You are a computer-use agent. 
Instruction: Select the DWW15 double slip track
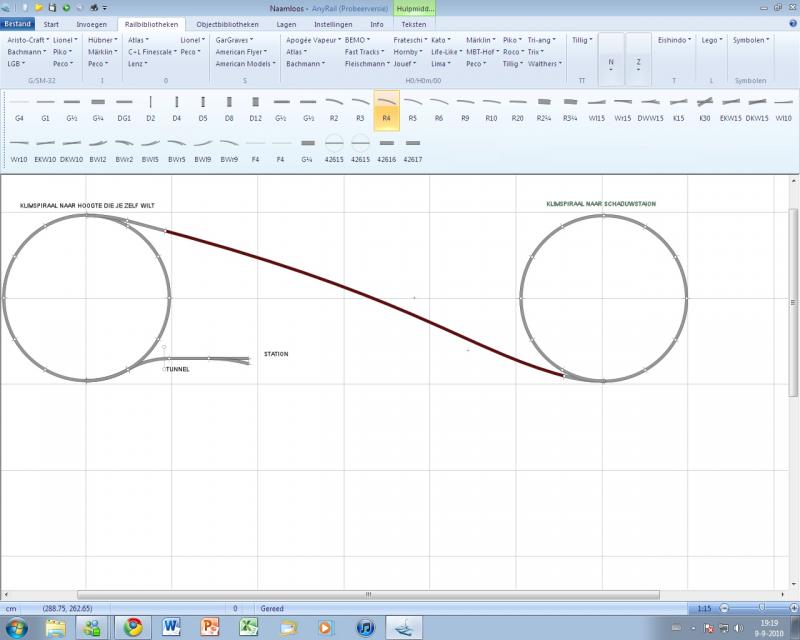pyautogui.click(x=650, y=107)
